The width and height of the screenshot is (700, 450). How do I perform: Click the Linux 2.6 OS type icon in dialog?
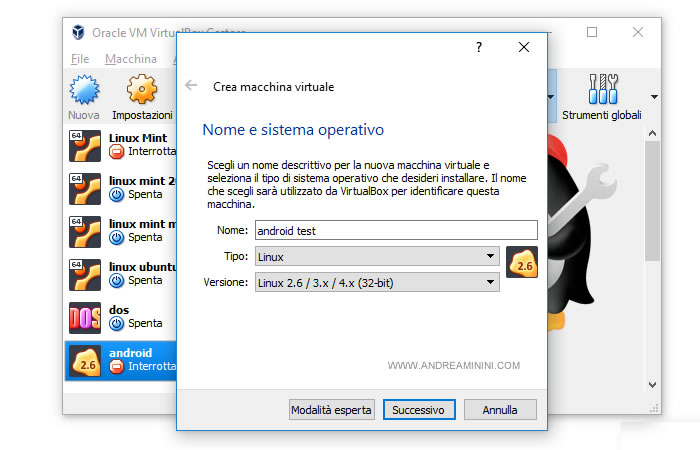tap(522, 262)
